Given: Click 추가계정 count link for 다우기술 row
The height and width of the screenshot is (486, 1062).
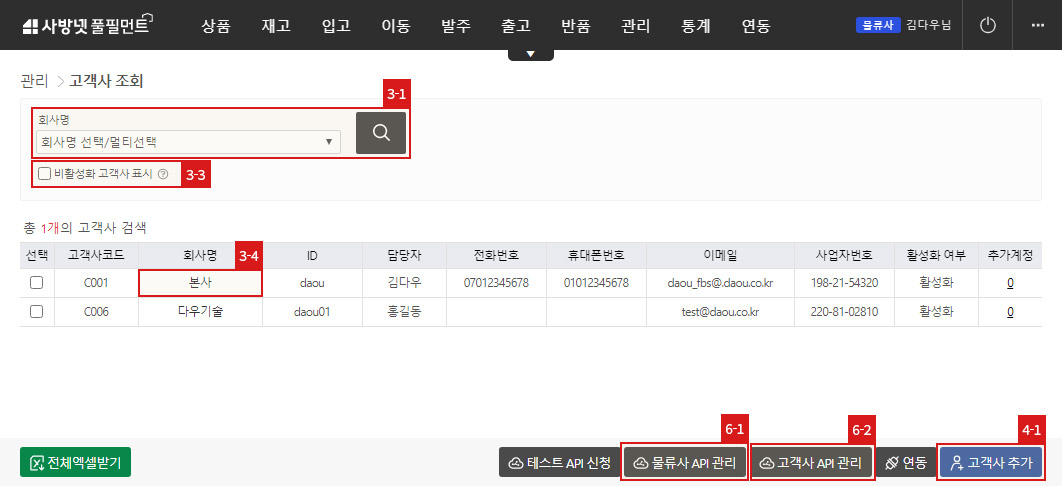Looking at the screenshot, I should point(1010,311).
